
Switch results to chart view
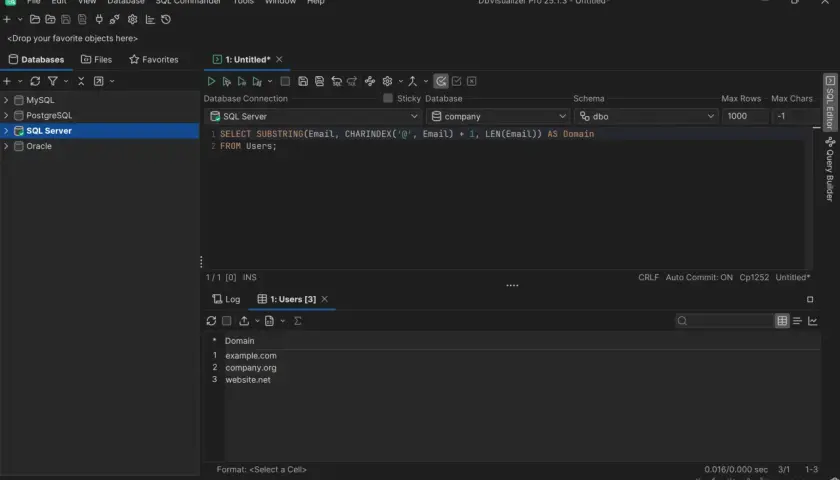(813, 321)
